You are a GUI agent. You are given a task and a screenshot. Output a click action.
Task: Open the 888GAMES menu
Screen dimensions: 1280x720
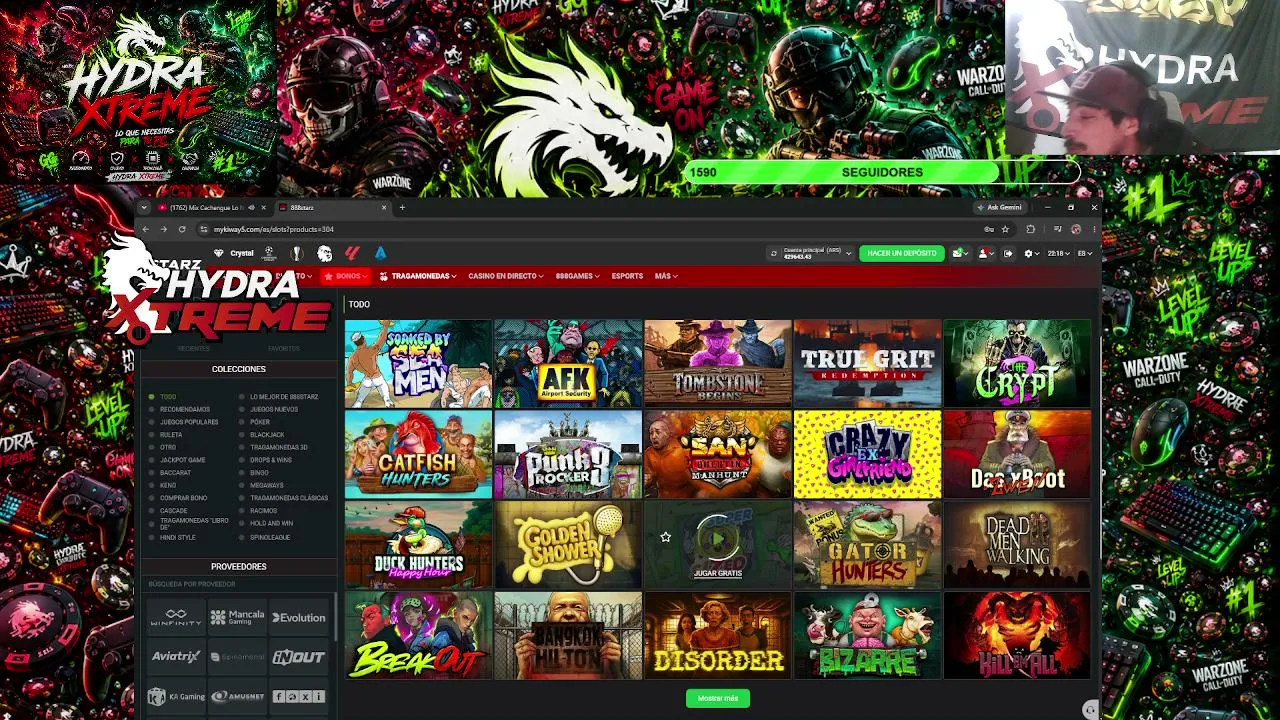pyautogui.click(x=578, y=276)
